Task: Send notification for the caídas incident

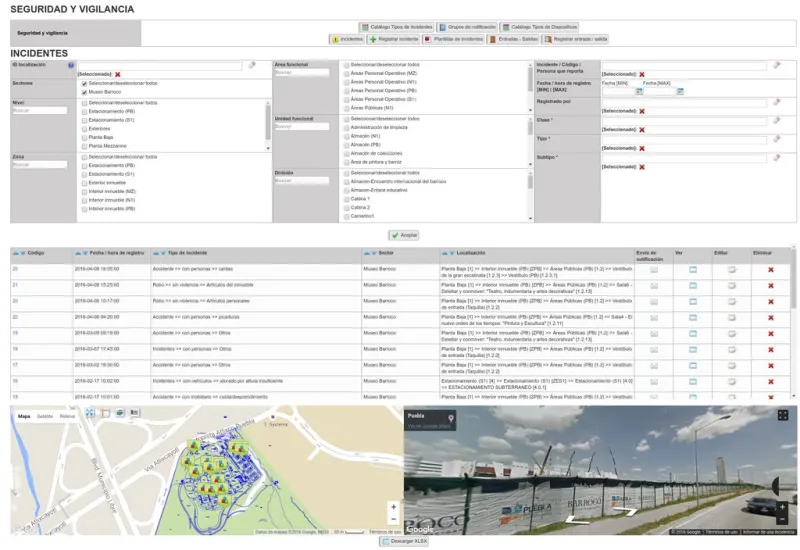Action: click(654, 270)
